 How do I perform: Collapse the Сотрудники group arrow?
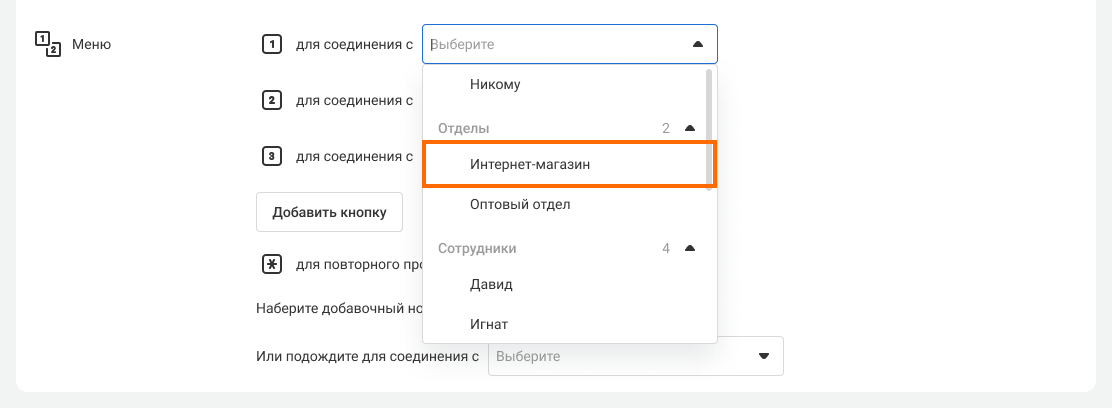point(689,248)
